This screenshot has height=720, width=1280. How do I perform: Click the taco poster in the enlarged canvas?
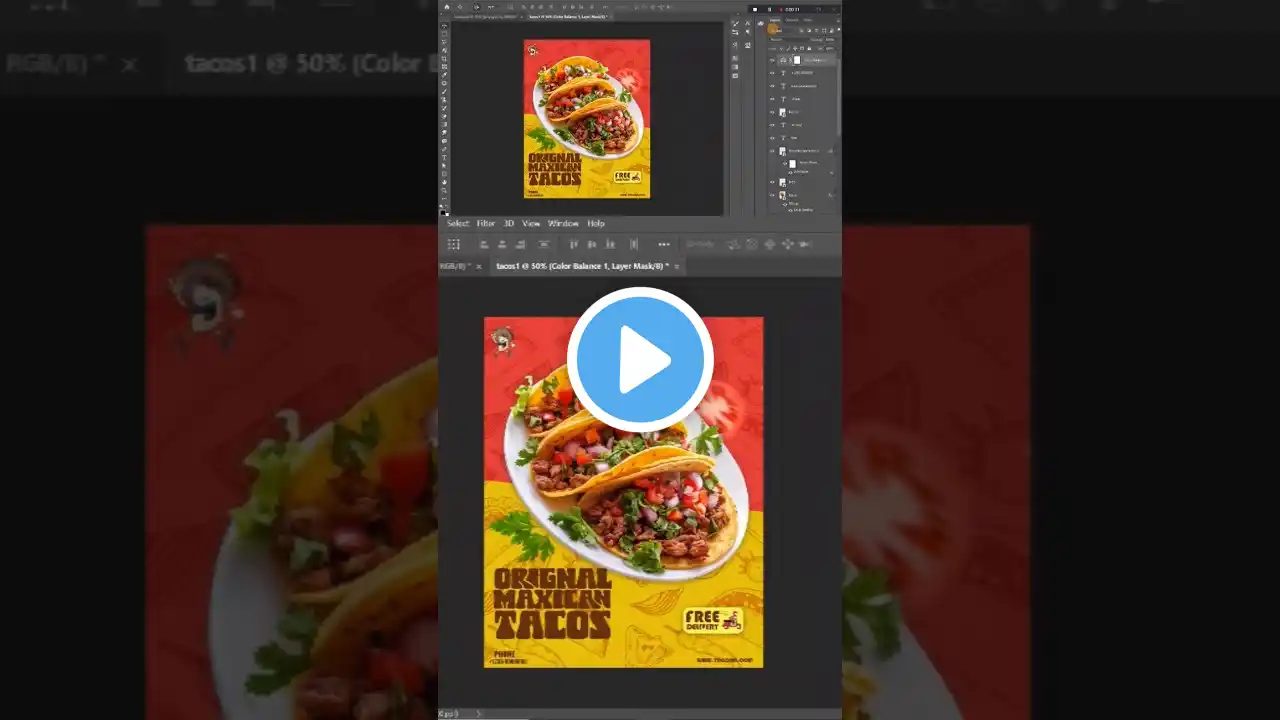tap(624, 492)
